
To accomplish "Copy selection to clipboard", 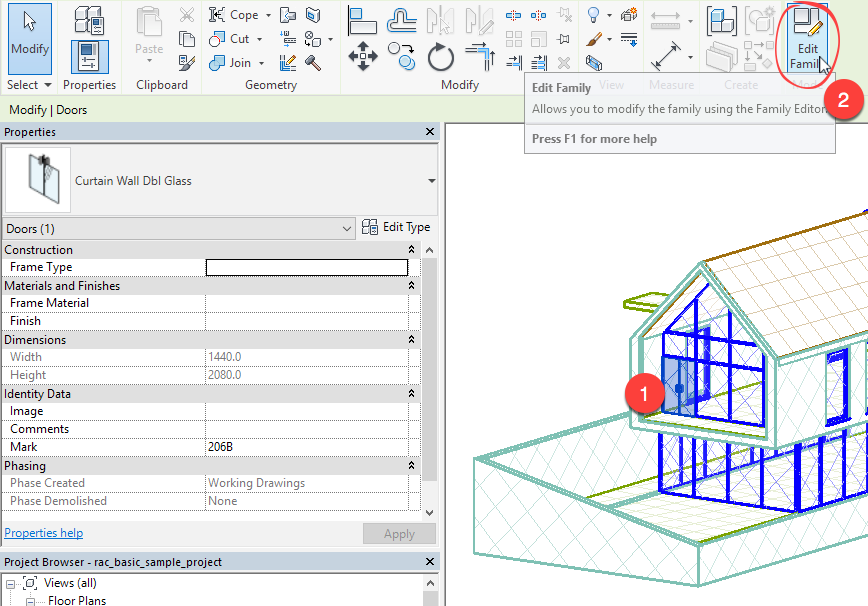I will click(x=187, y=39).
